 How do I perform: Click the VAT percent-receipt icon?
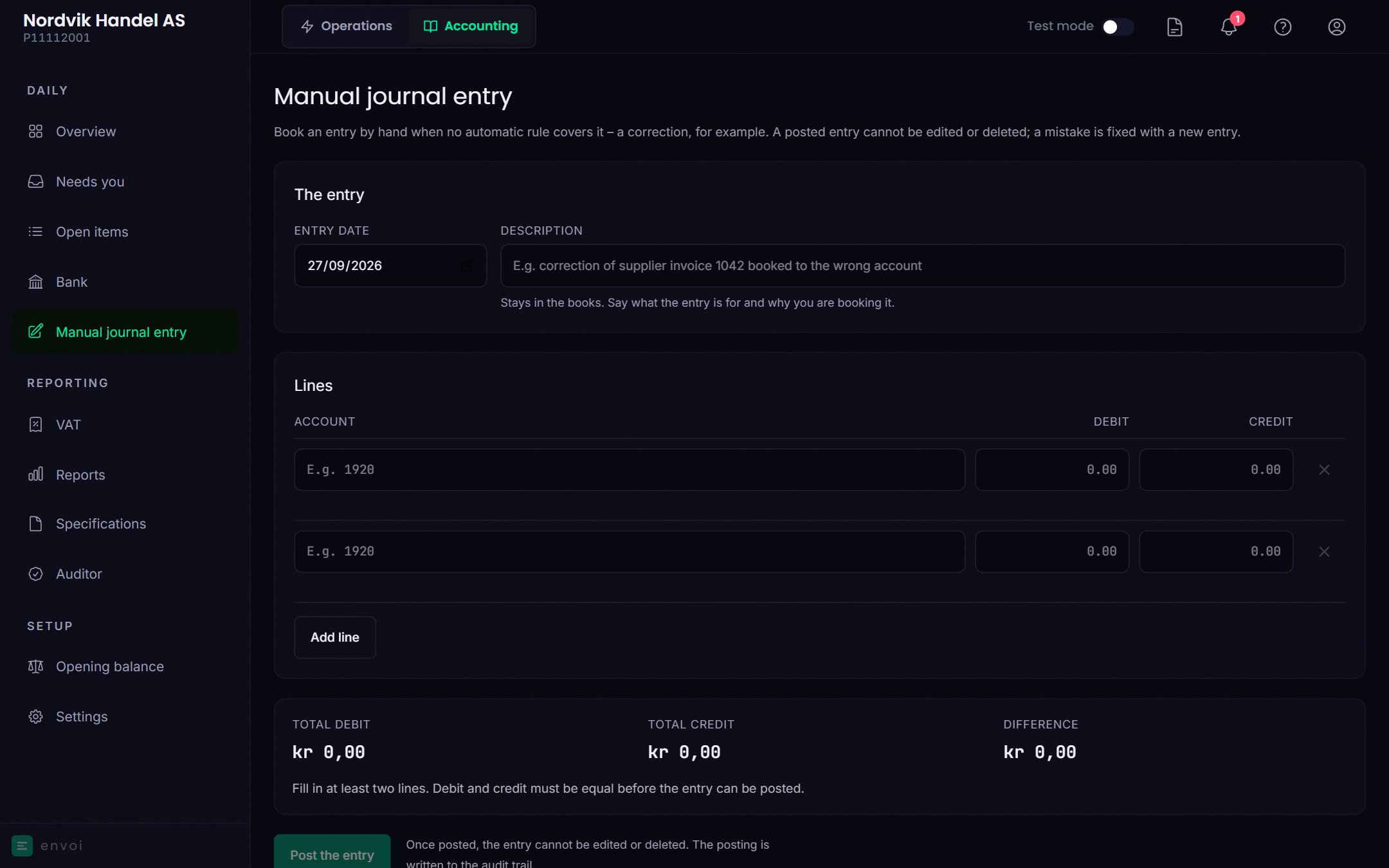pyautogui.click(x=35, y=424)
